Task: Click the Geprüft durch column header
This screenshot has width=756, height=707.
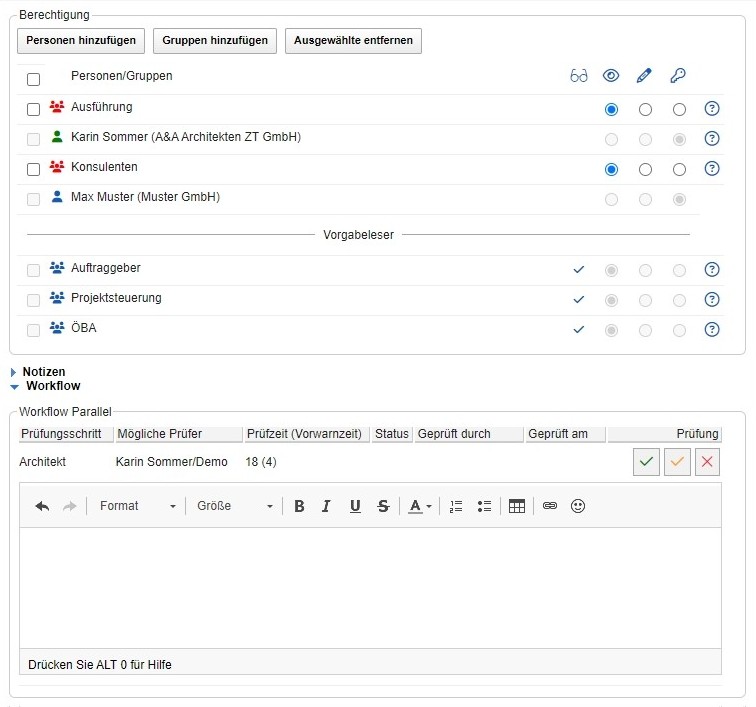Action: click(x=469, y=434)
